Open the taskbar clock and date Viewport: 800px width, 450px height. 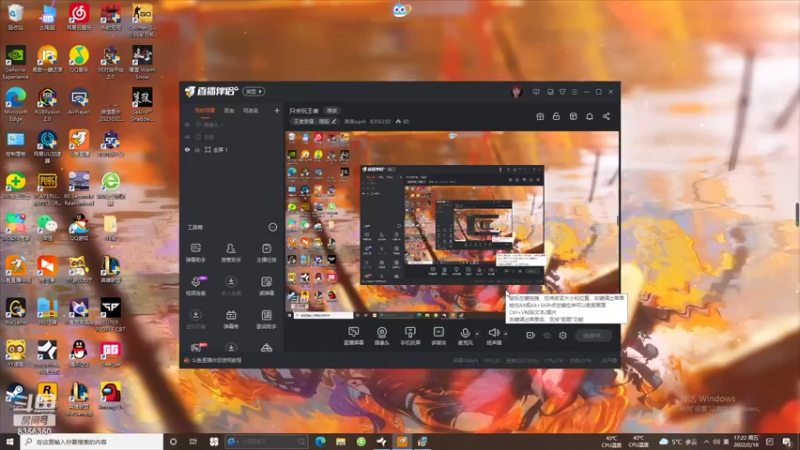pos(746,441)
